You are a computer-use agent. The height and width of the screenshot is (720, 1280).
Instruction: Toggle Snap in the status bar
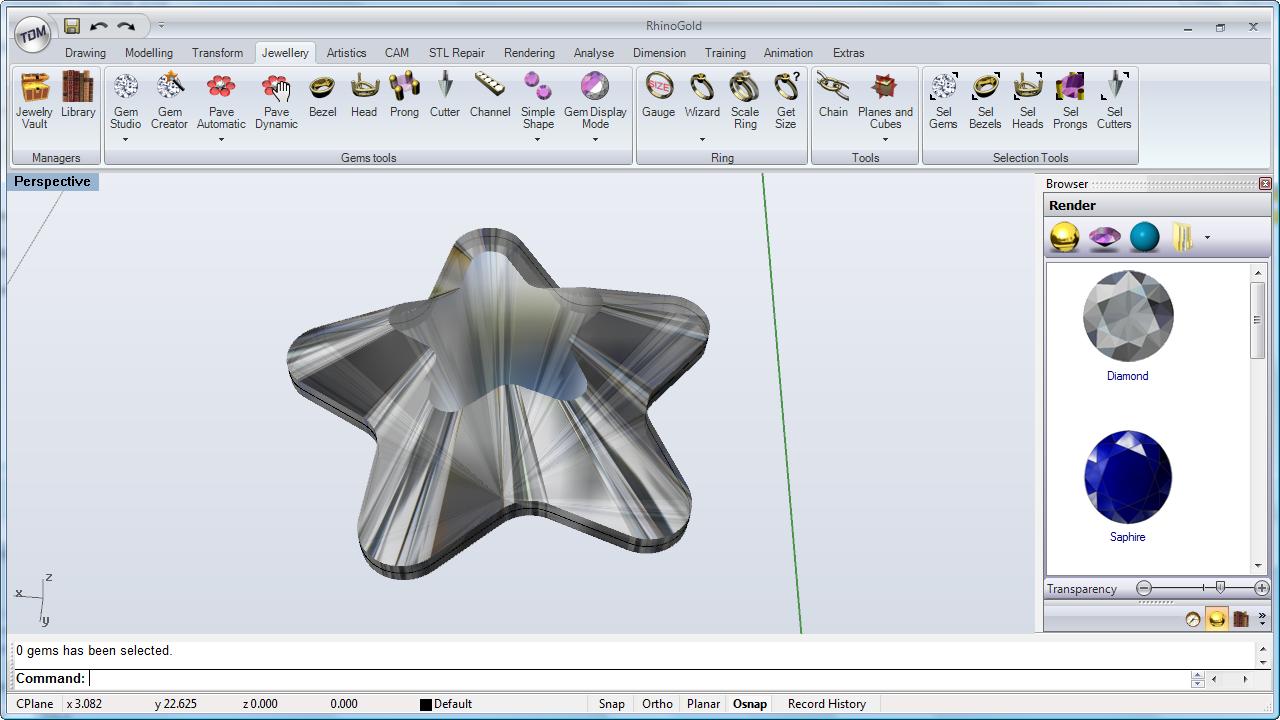(612, 704)
